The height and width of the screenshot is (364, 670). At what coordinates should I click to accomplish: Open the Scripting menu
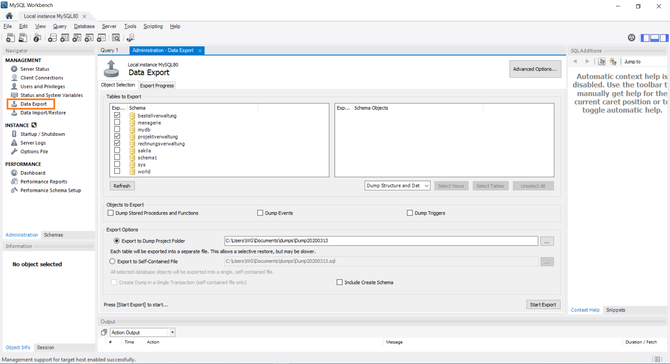[153, 26]
